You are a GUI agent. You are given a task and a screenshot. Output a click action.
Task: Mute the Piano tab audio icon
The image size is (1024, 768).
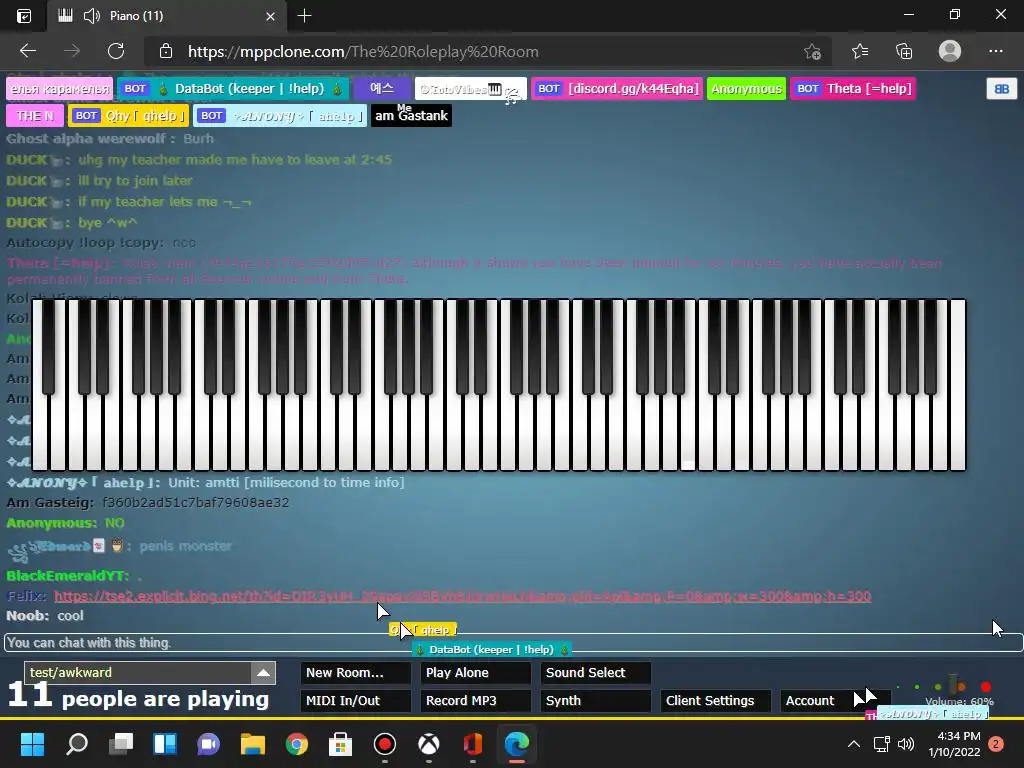point(92,16)
